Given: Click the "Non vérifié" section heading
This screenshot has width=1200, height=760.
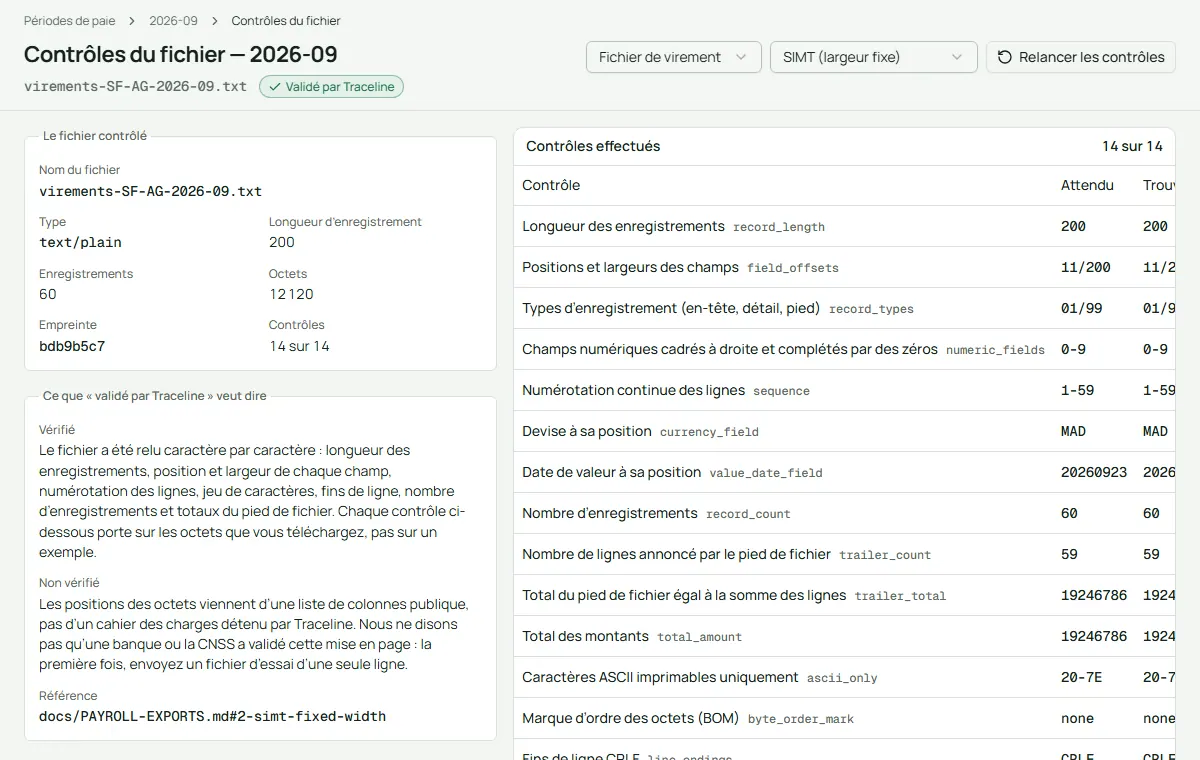Looking at the screenshot, I should (x=69, y=583).
